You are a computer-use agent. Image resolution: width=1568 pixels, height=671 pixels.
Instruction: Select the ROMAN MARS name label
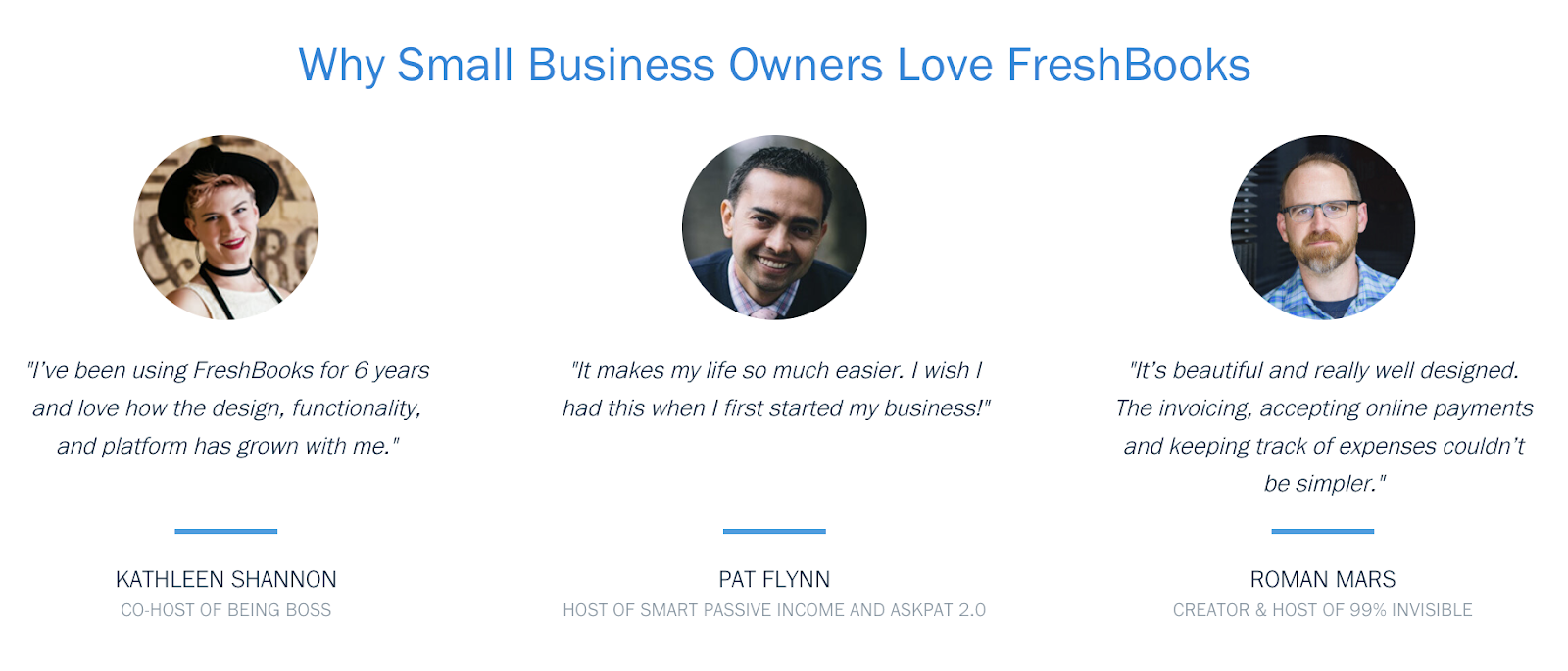pos(1323,579)
